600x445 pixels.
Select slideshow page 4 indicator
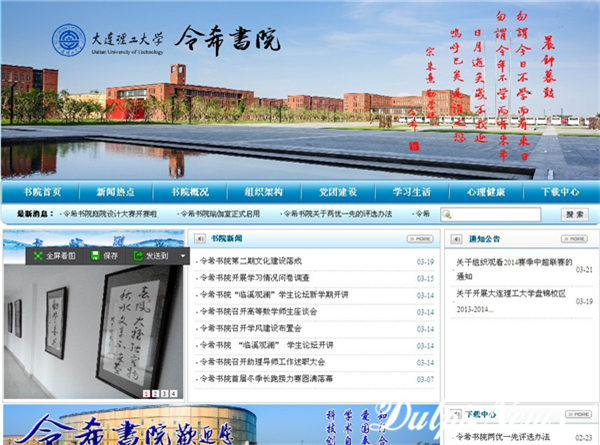coord(174,393)
